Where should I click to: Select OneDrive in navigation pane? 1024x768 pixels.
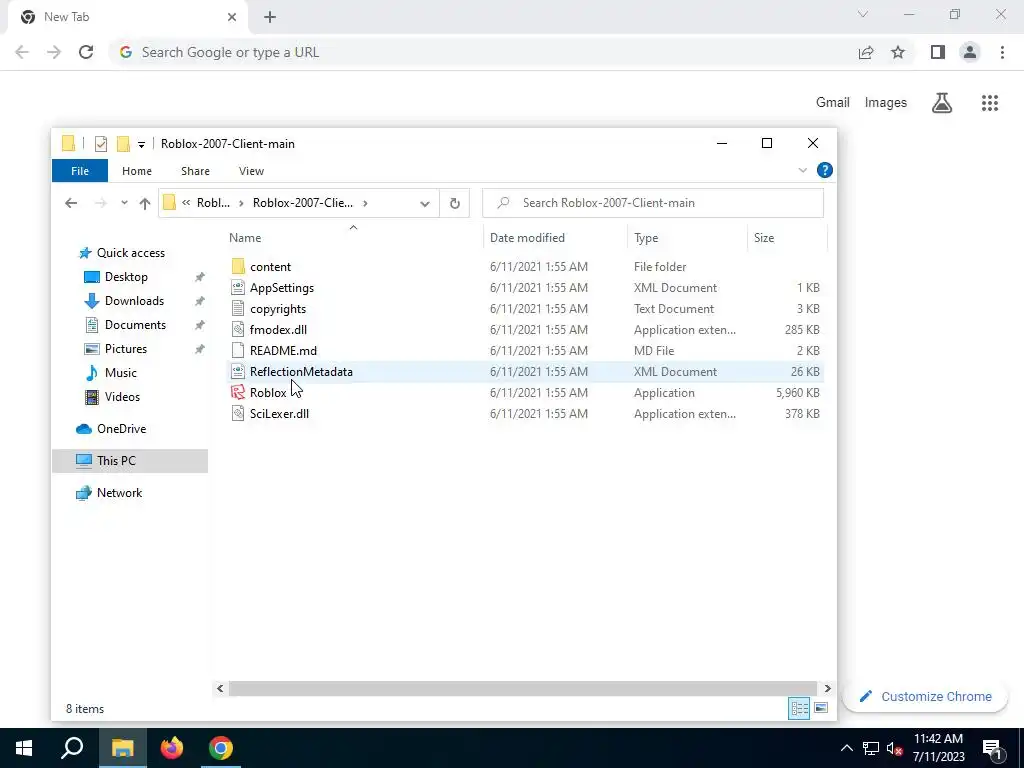121,429
